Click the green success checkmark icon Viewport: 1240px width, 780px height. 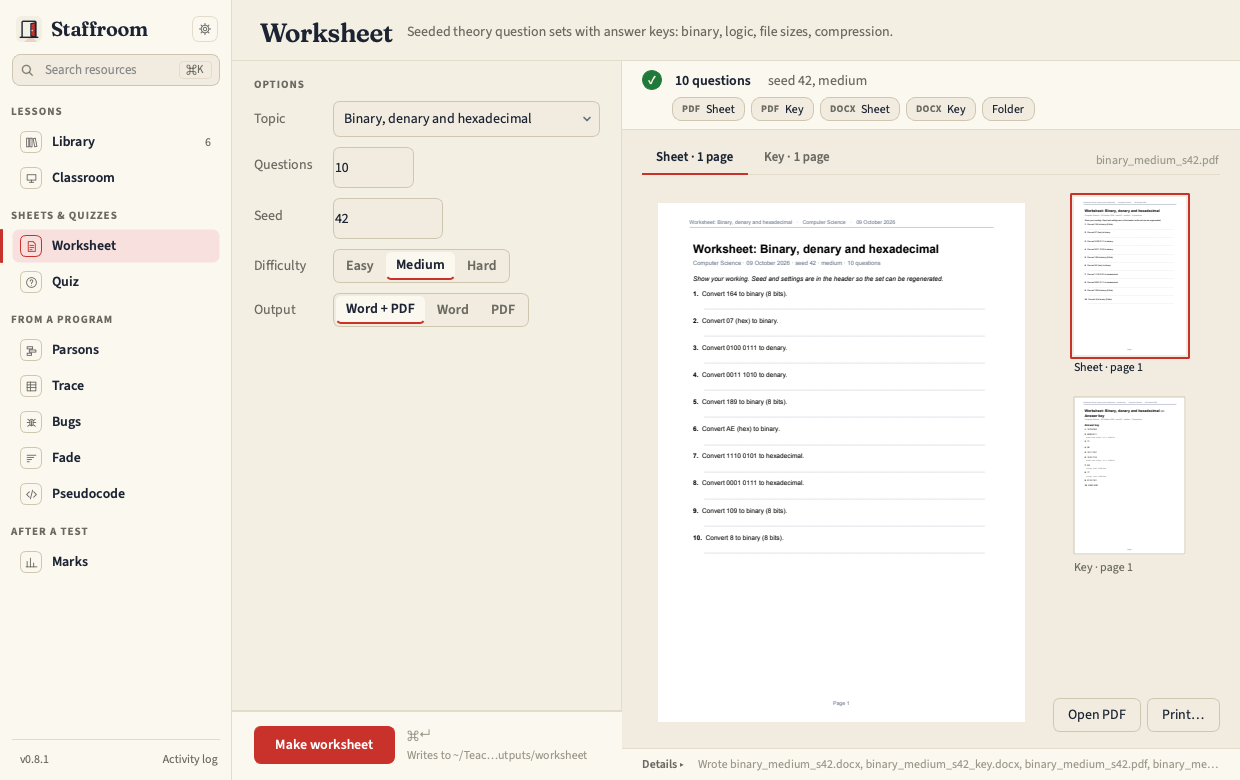[652, 80]
